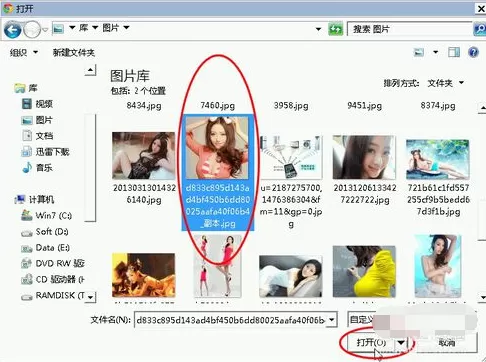486x362 pixels.
Task: Click the 打开(O) button
Action: [x=371, y=342]
